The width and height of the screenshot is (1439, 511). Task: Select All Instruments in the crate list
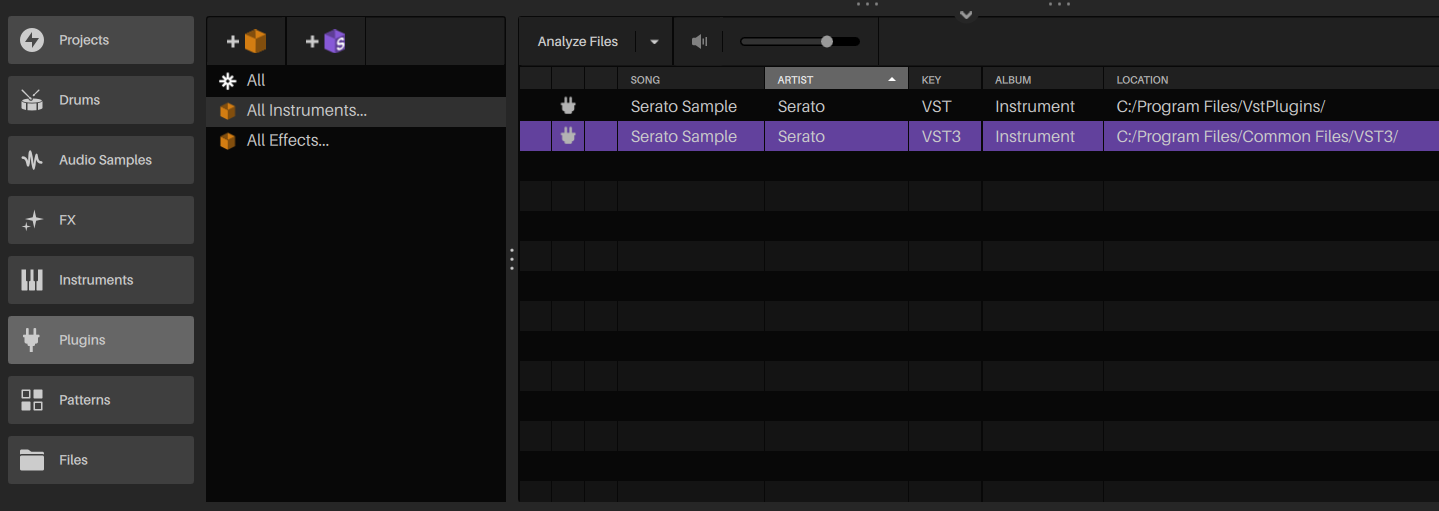point(356,111)
